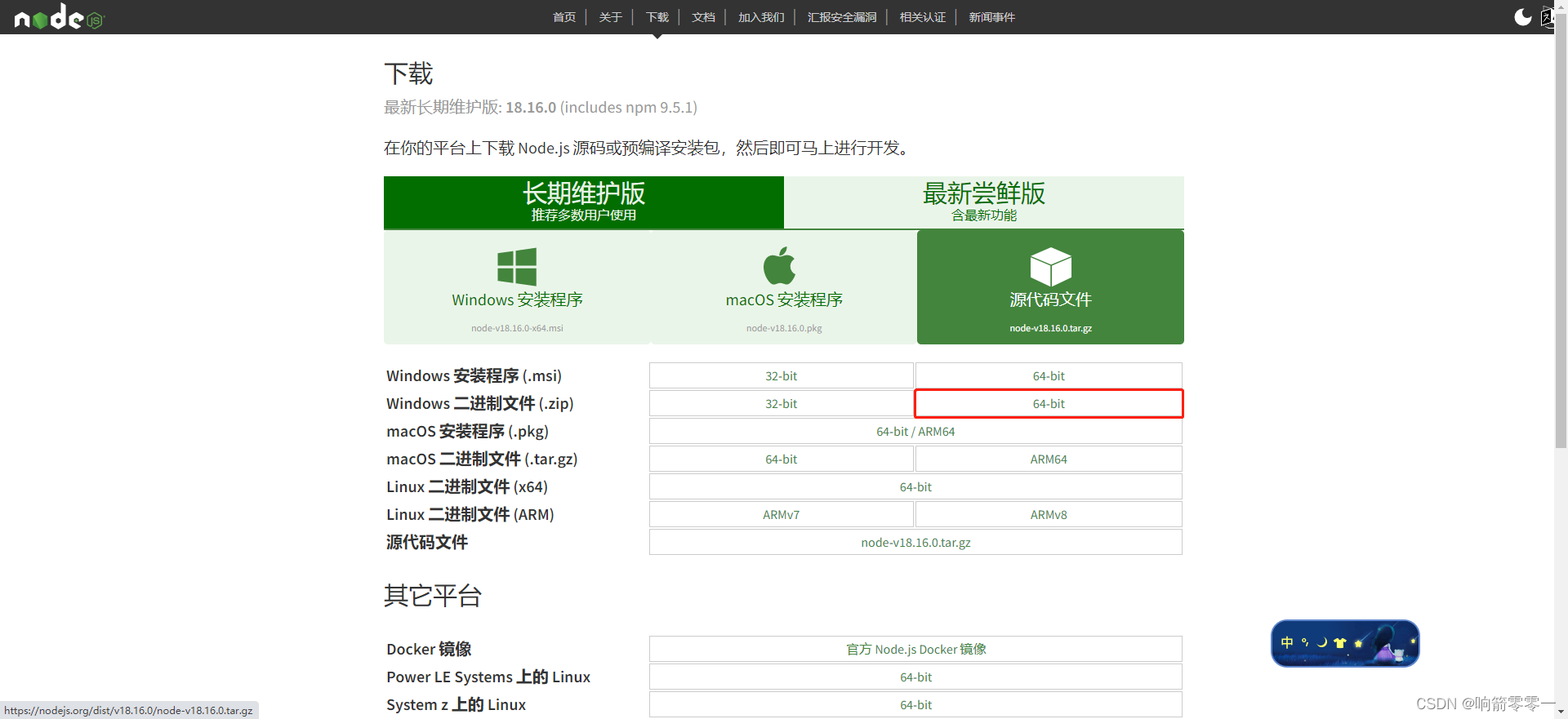Open 官方 Node.js Docker 镜像 link
This screenshot has height=719, width=1568.
[x=915, y=650]
